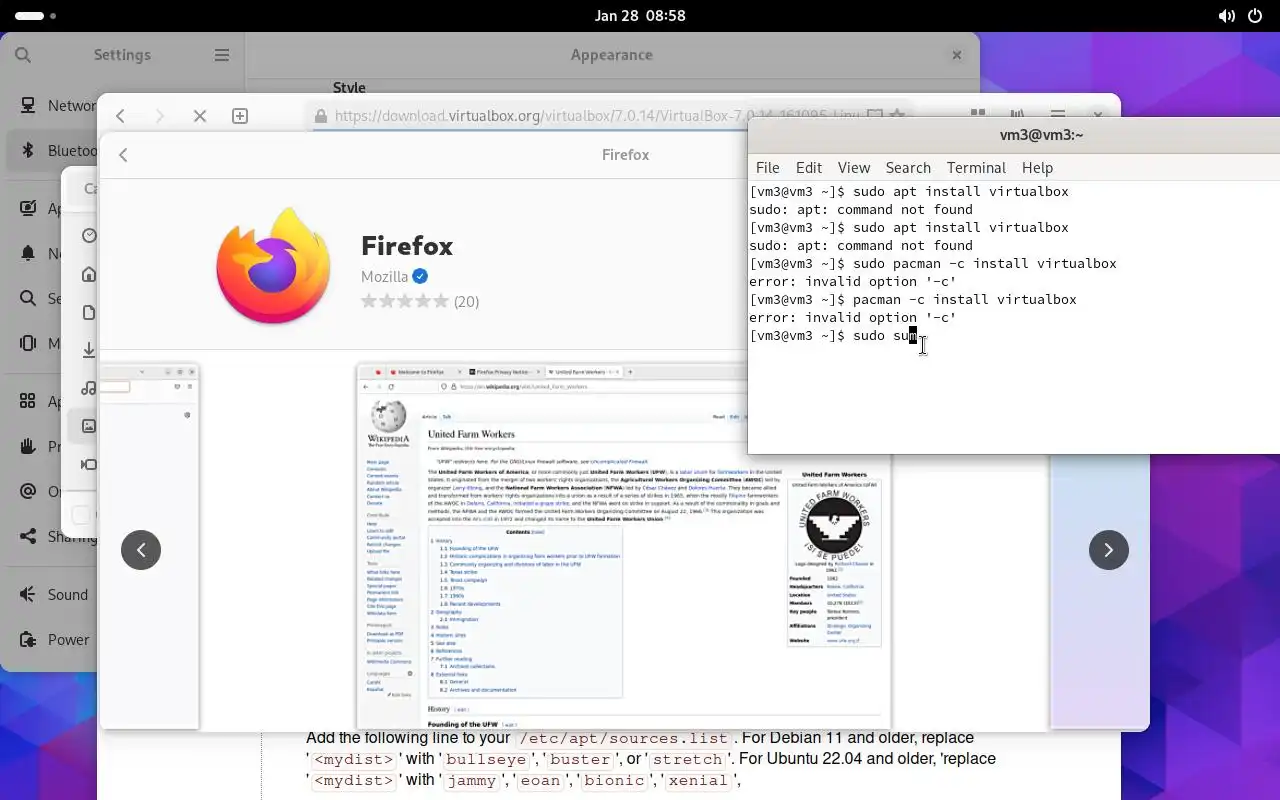Go back from the Firefox app page

tap(123, 155)
